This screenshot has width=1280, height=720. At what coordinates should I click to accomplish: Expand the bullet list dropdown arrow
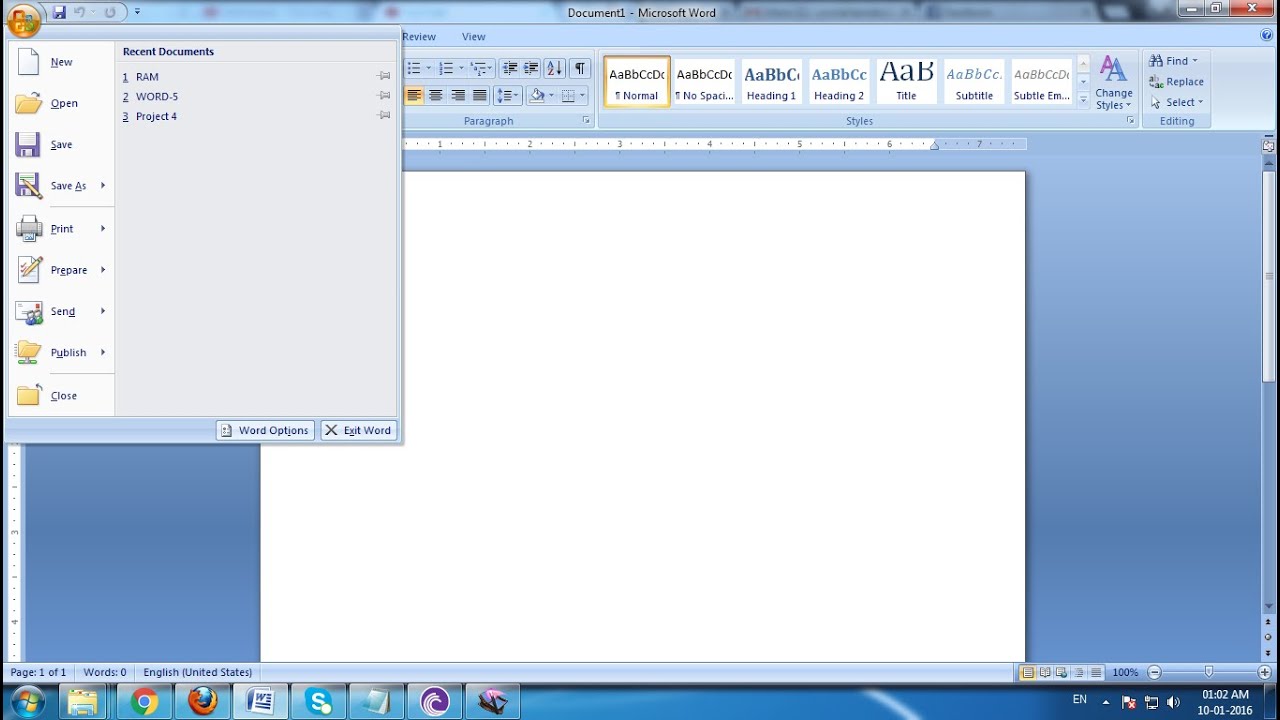(429, 69)
